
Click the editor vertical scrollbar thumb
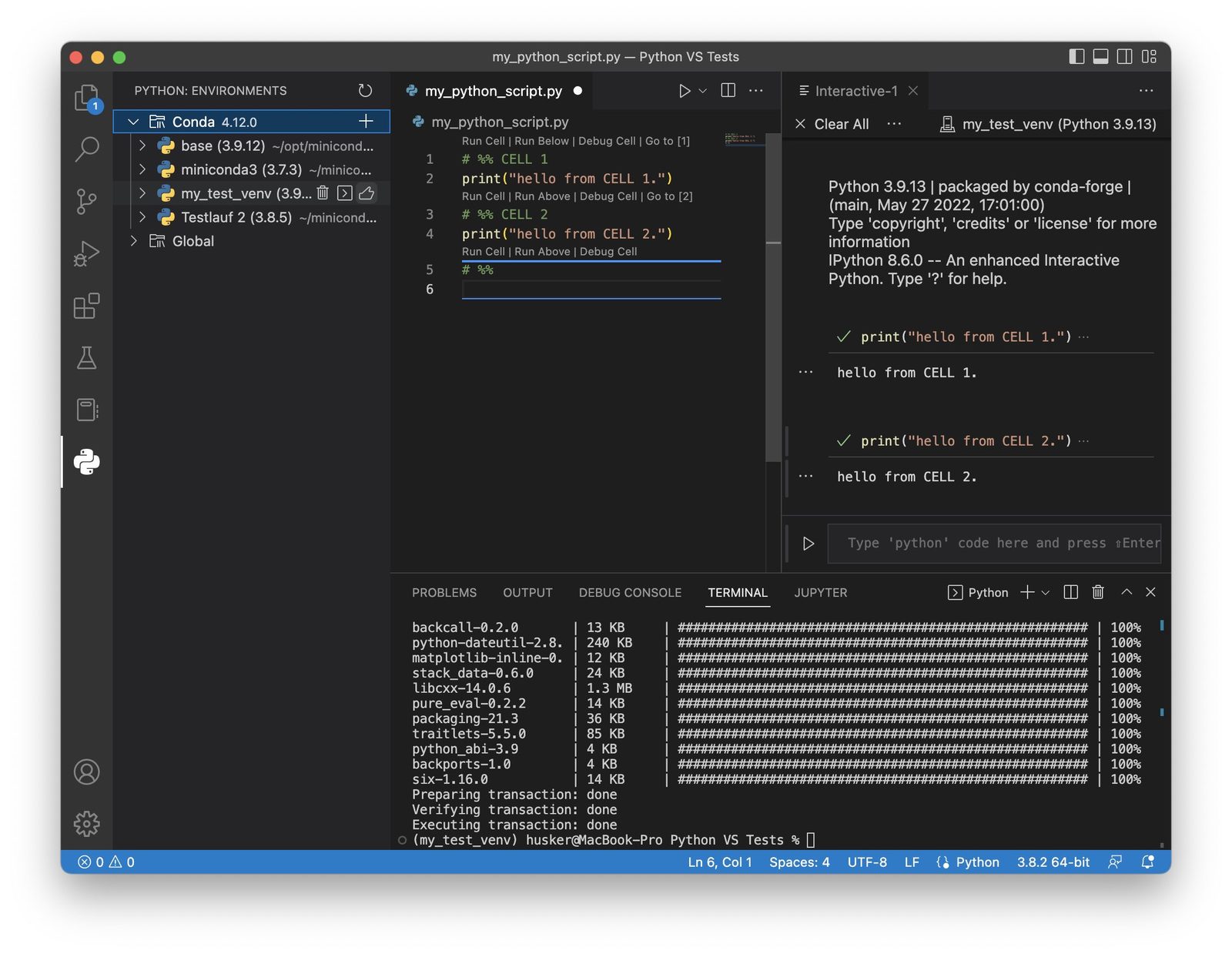(x=773, y=297)
